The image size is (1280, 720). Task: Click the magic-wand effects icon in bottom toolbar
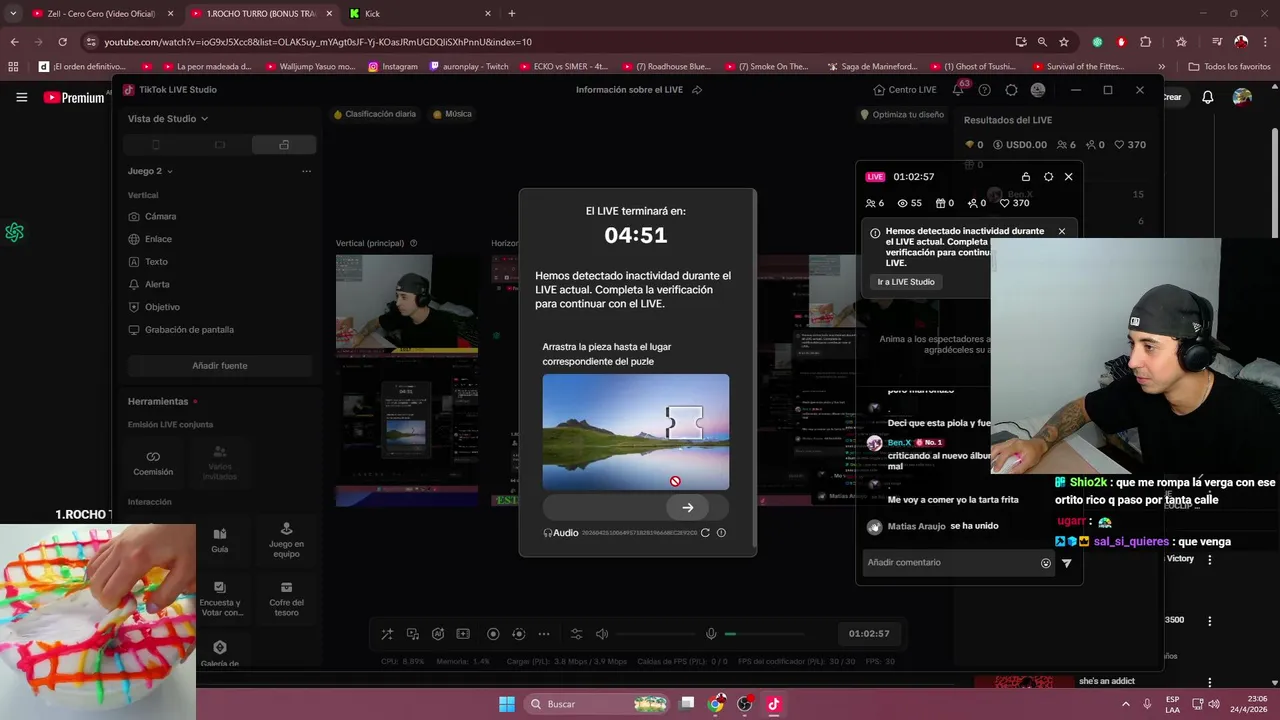(387, 634)
